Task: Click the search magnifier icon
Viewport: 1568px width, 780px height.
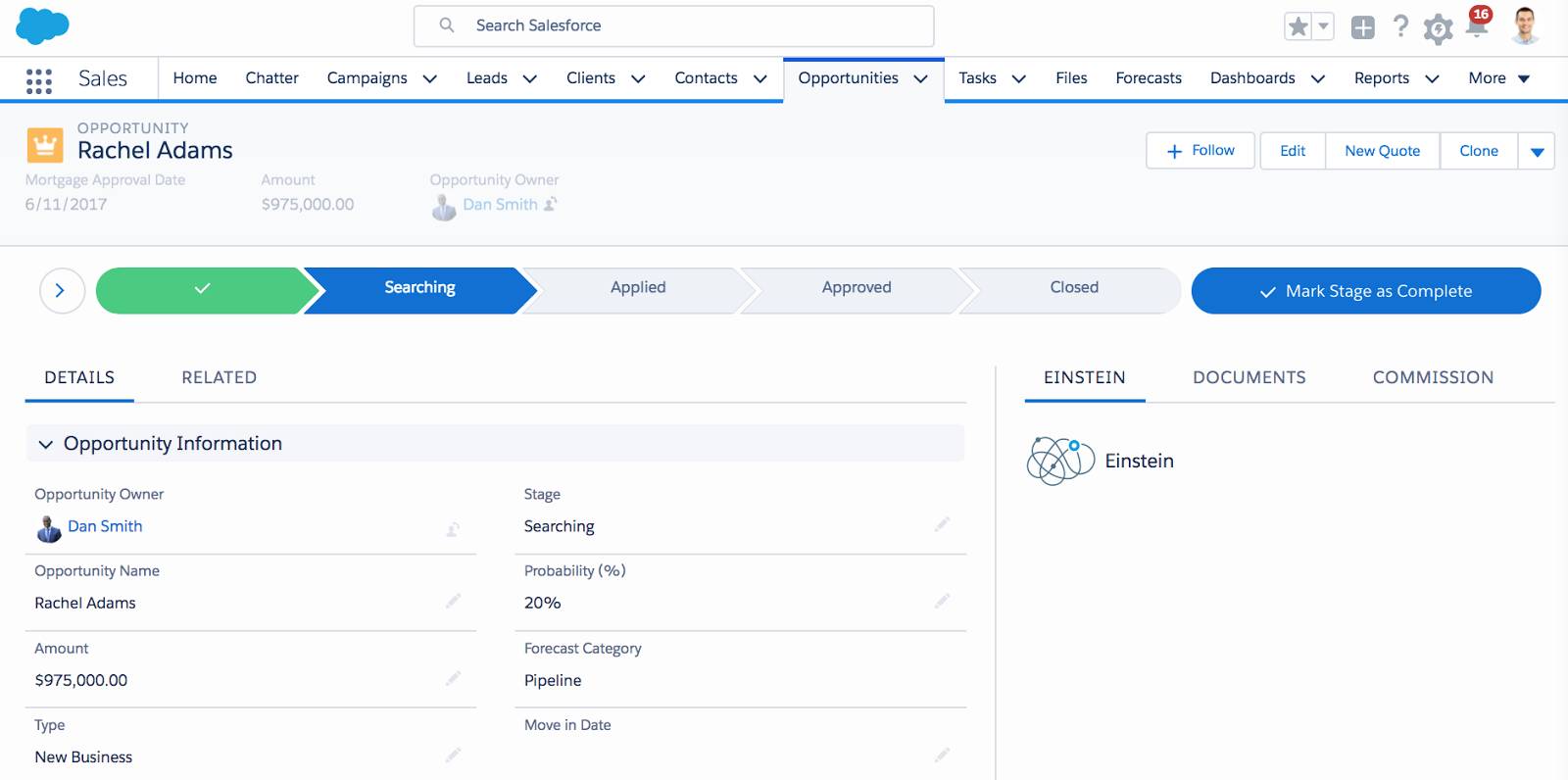Action: (447, 25)
